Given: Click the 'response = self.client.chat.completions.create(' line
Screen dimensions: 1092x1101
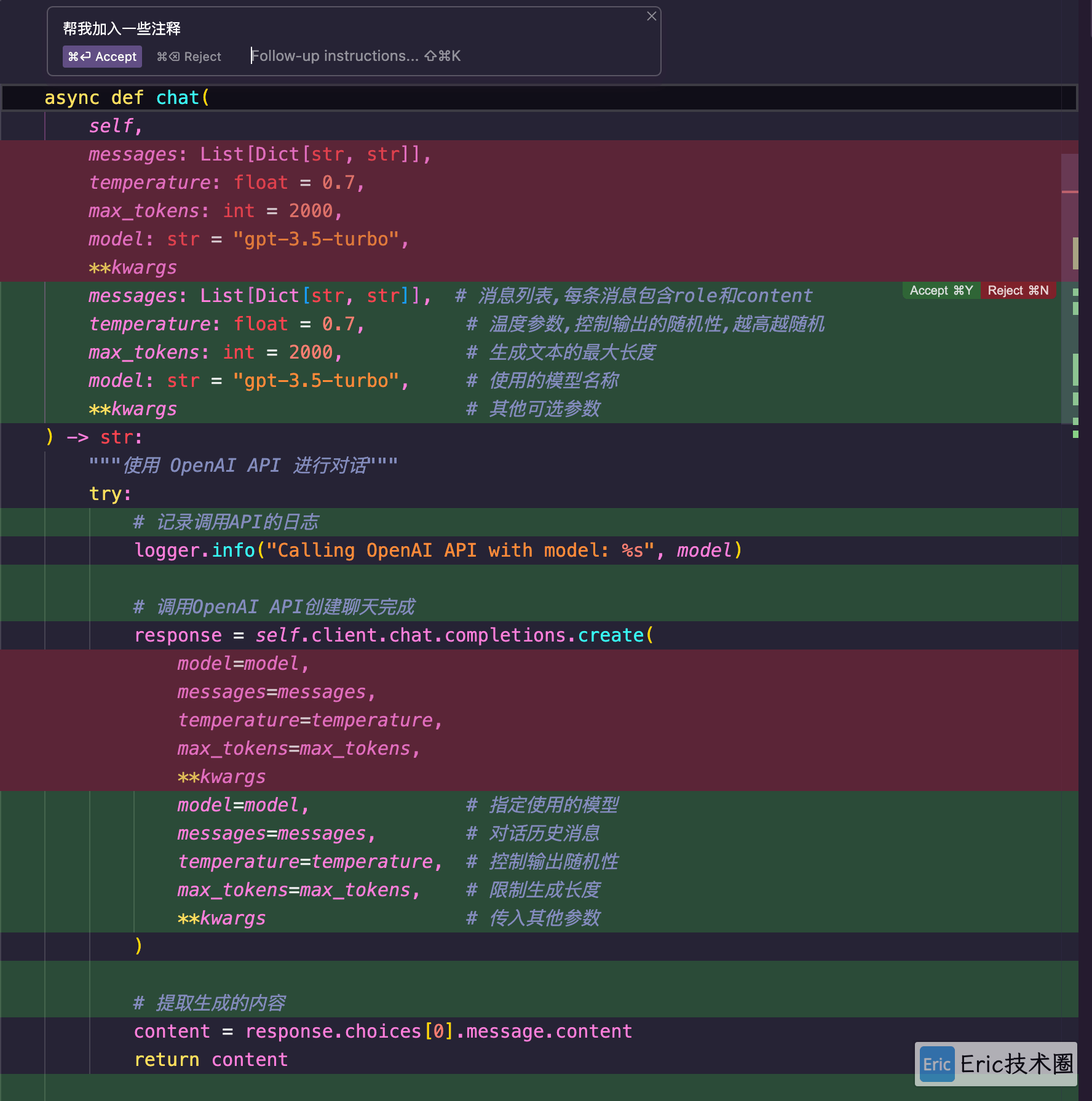Looking at the screenshot, I should click(x=394, y=635).
